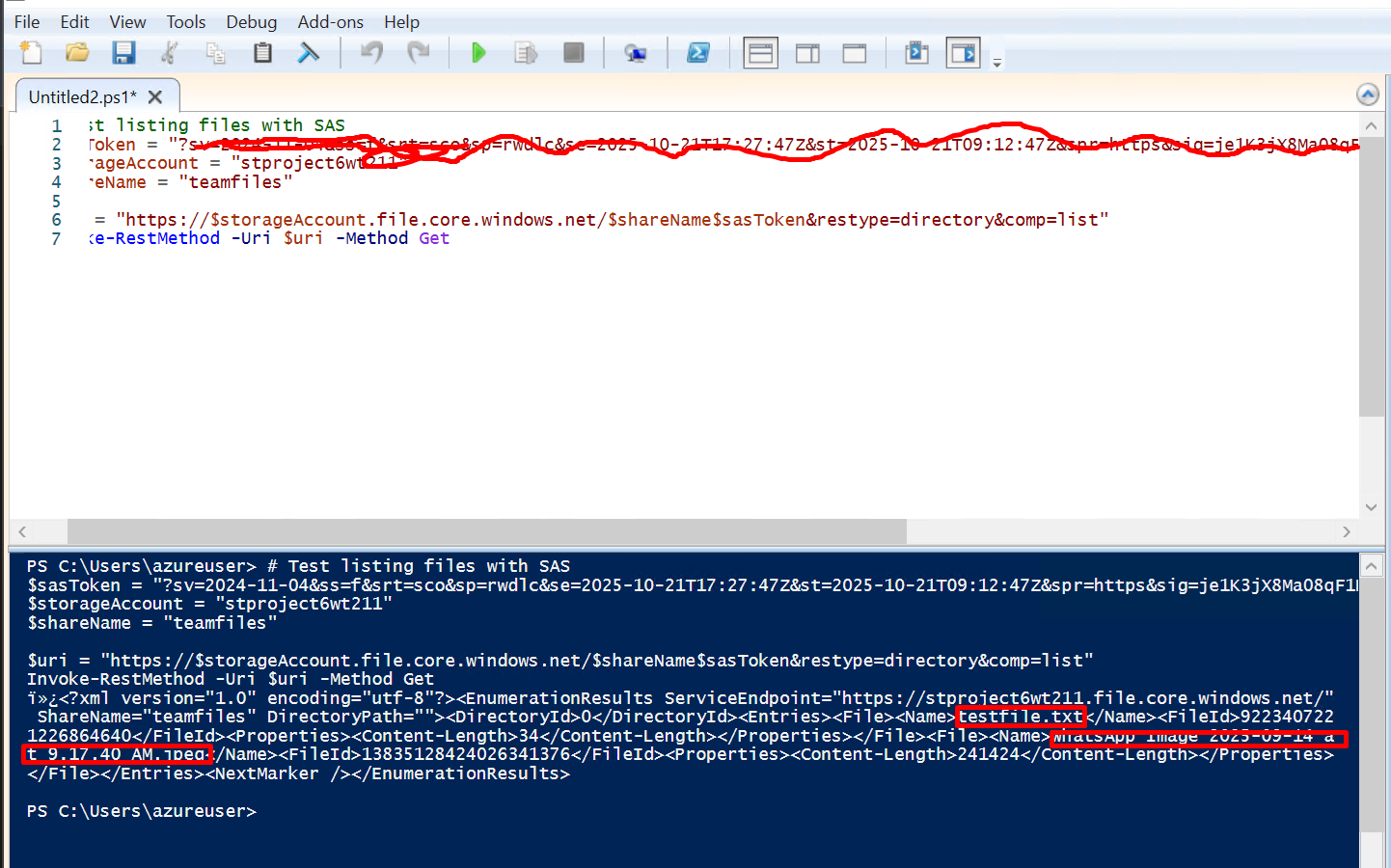Collapse the script pane using the round chevron button
The image size is (1391, 868).
pyautogui.click(x=1367, y=95)
